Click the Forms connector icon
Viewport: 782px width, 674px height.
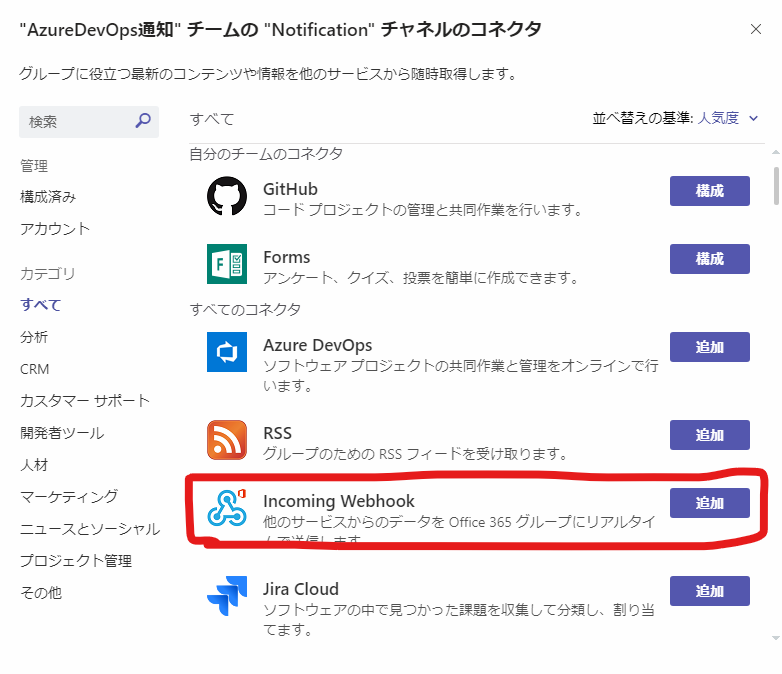pyautogui.click(x=227, y=264)
